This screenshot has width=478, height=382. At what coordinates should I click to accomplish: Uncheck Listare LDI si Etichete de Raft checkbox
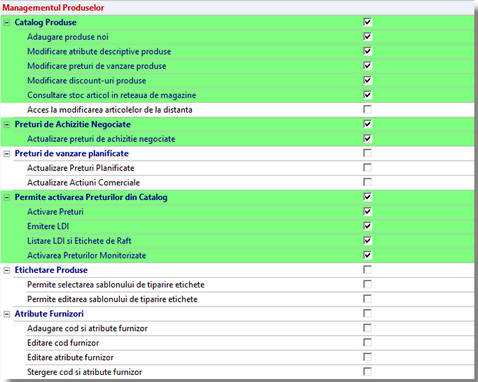point(367,240)
